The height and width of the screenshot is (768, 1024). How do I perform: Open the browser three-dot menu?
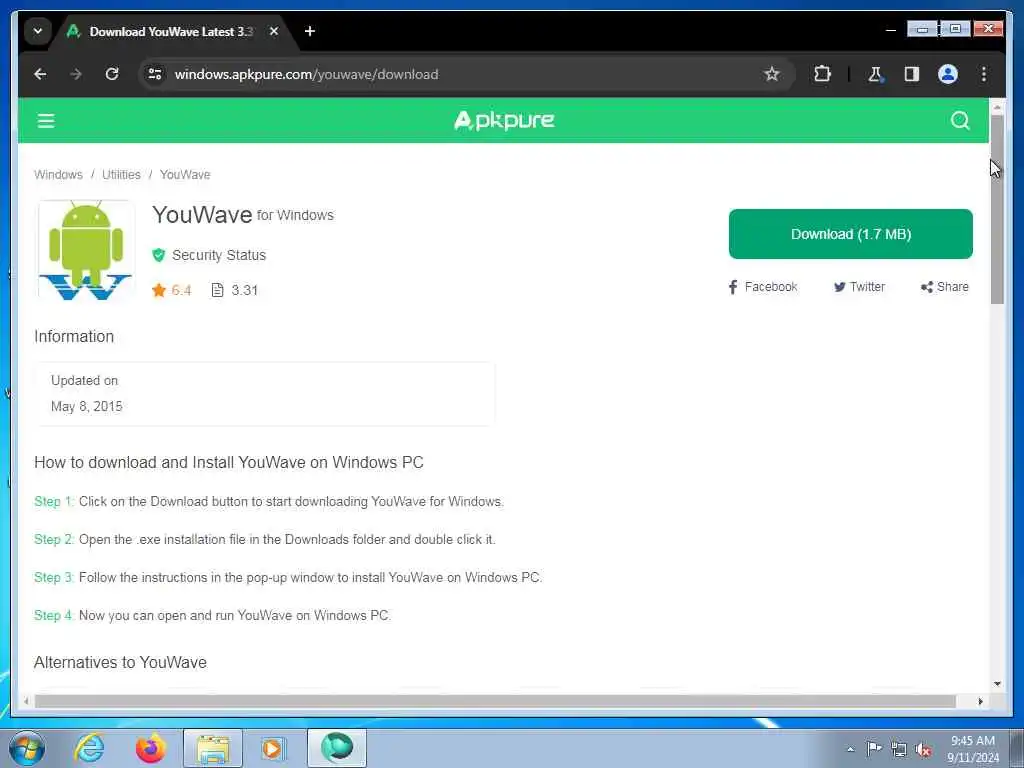pyautogui.click(x=984, y=74)
